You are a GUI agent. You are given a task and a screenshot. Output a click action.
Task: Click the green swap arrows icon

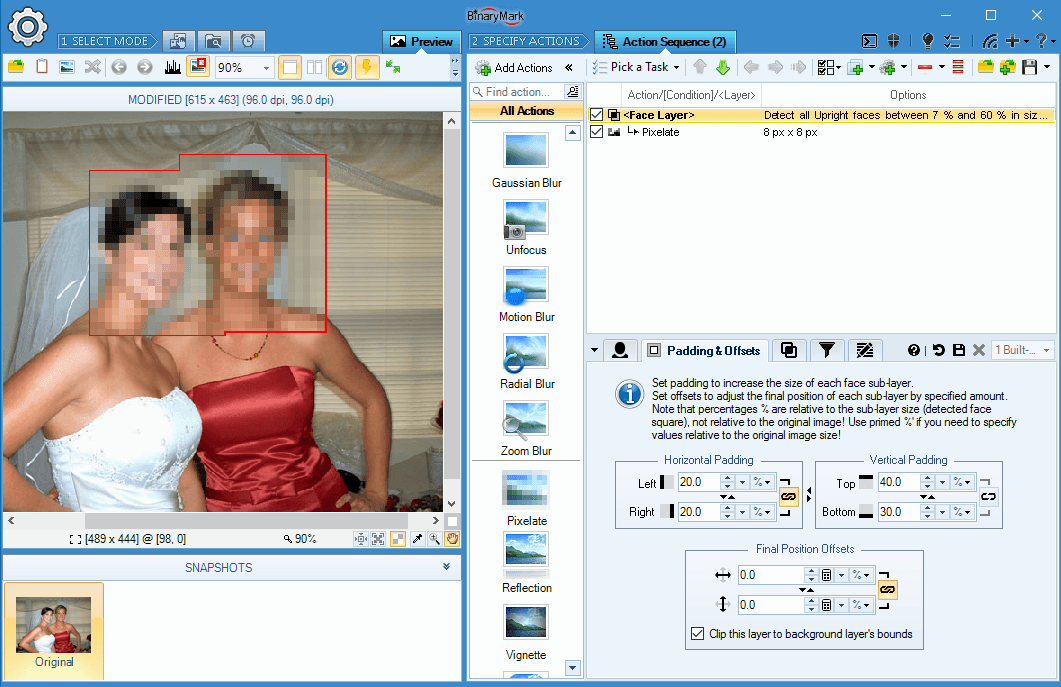tap(393, 67)
